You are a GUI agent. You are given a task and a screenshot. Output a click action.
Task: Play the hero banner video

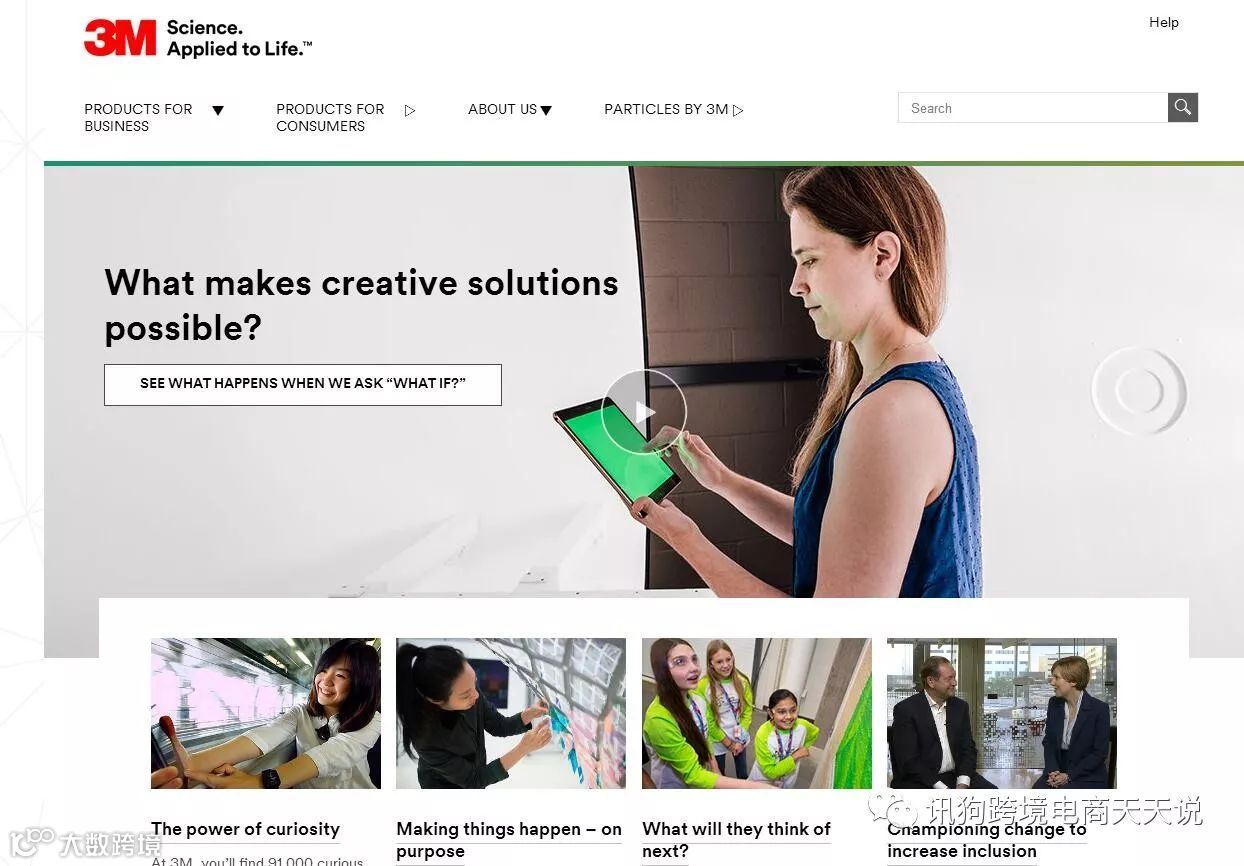[x=644, y=412]
